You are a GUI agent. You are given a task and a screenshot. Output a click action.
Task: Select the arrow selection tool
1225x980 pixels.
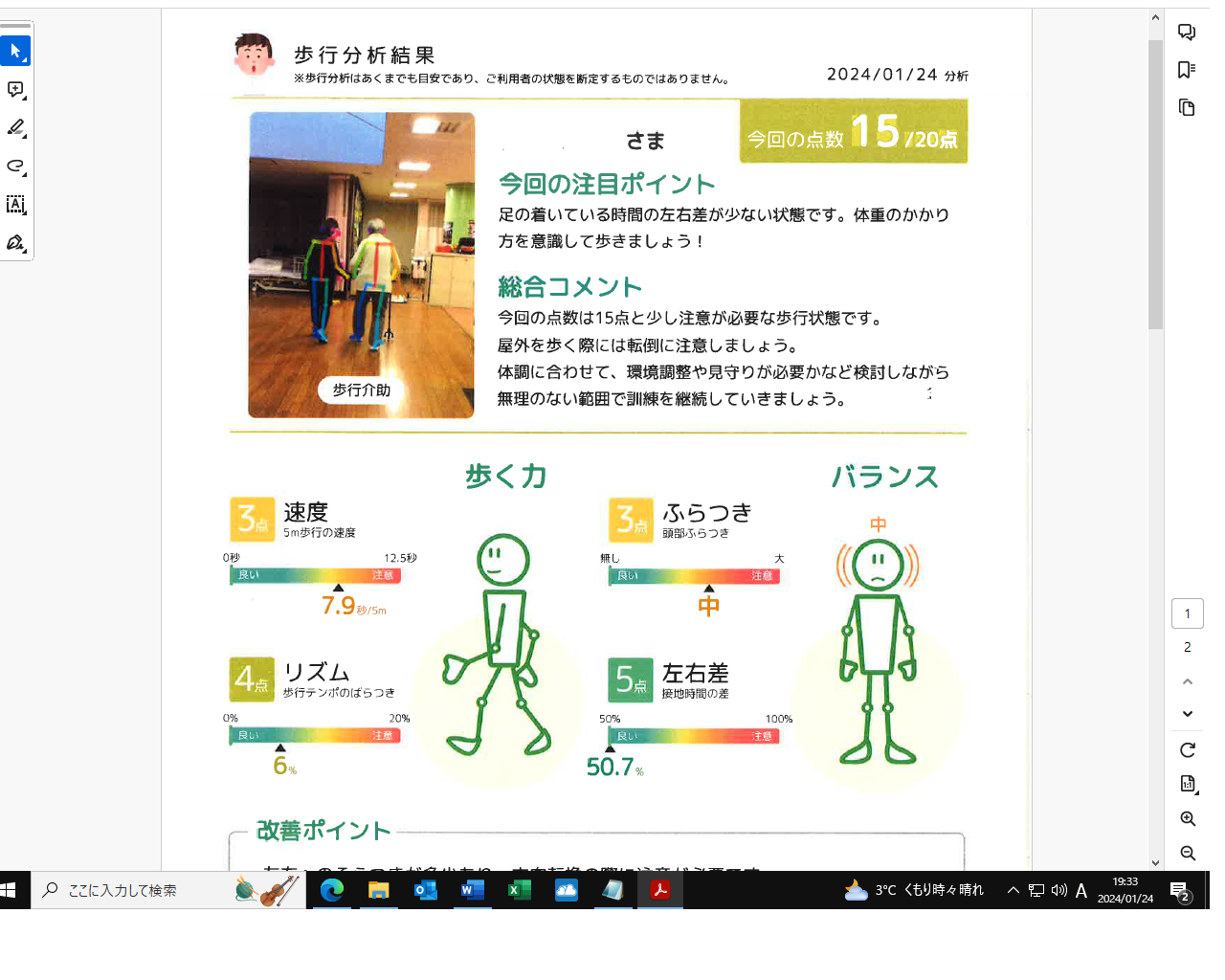pos(15,51)
